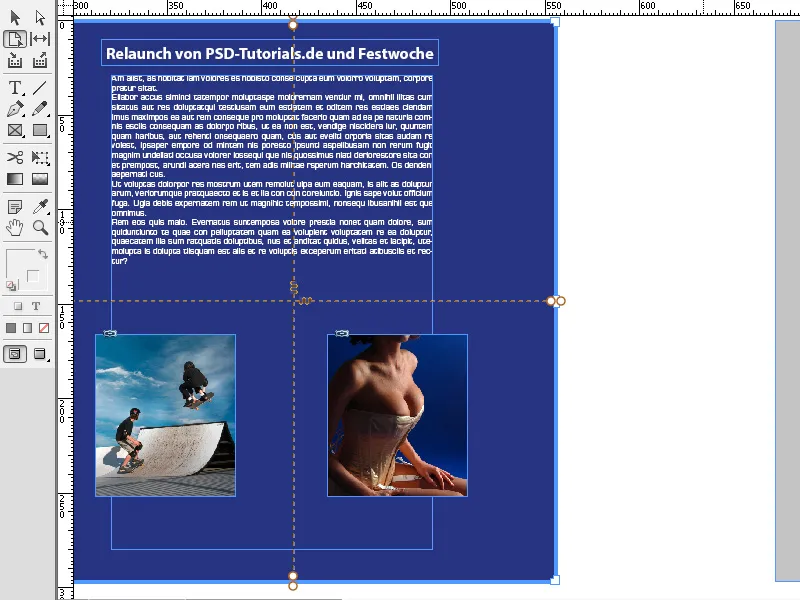This screenshot has width=800, height=600.
Task: Choose the Gap tool
Action: [x=40, y=39]
